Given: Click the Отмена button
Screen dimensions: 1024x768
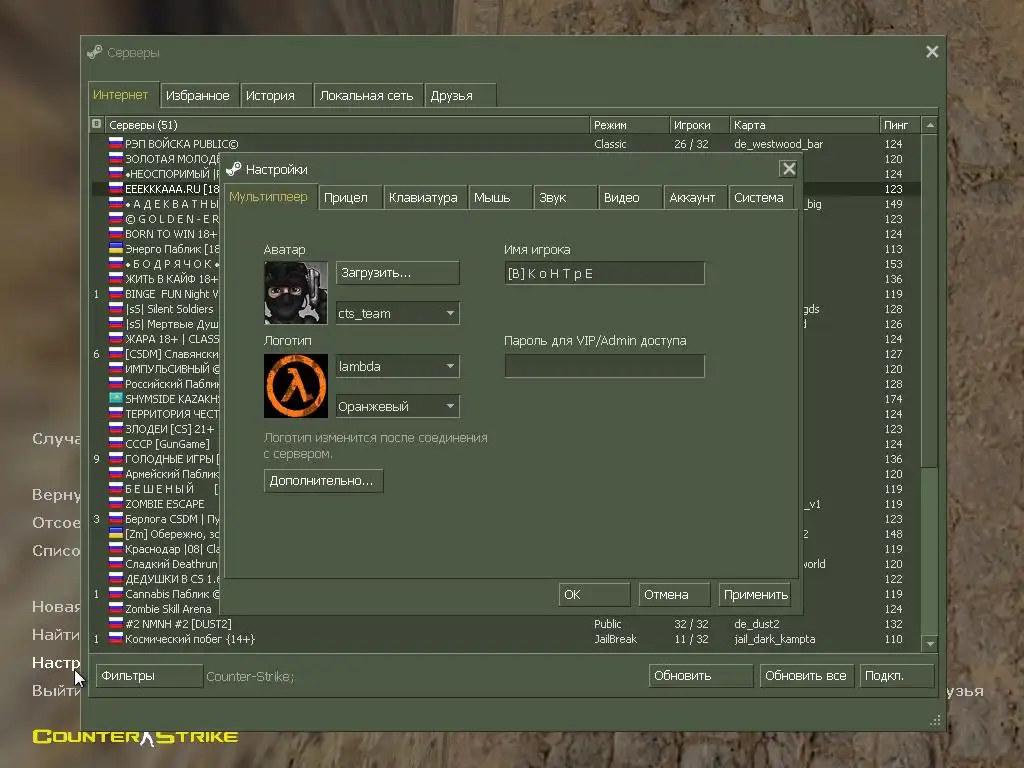Looking at the screenshot, I should [x=674, y=594].
